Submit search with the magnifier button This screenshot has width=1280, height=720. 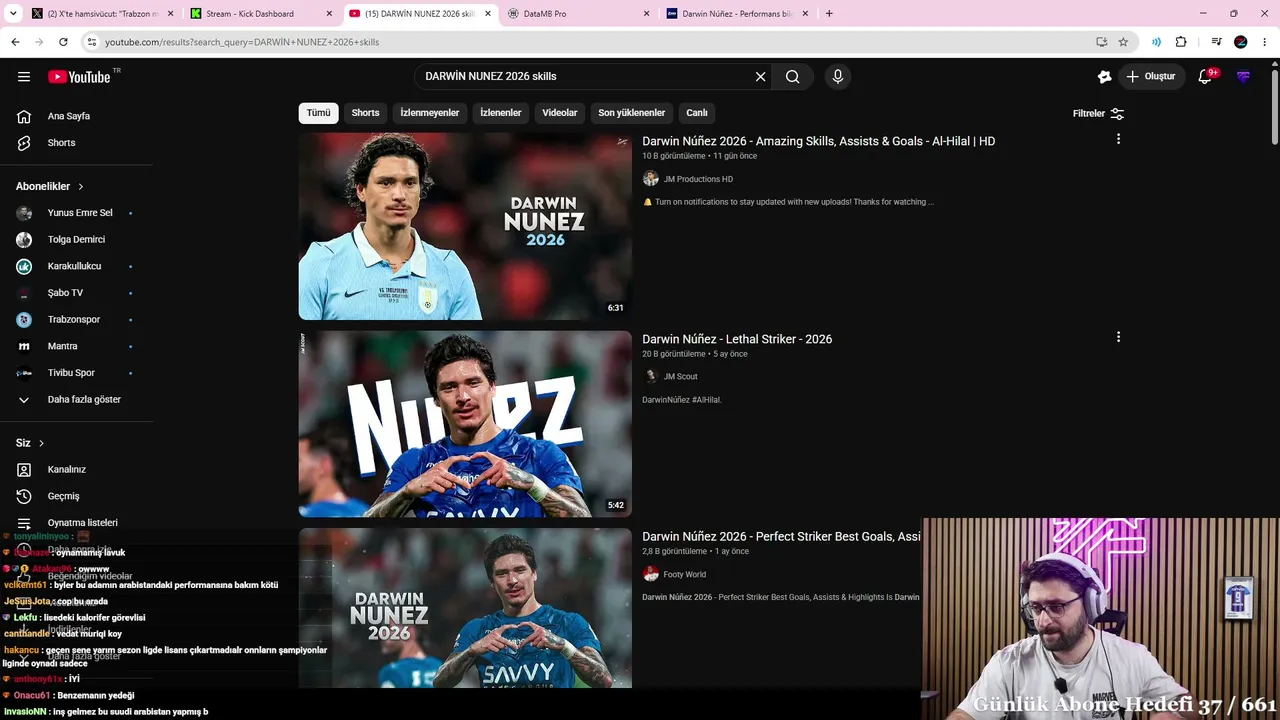(x=793, y=77)
